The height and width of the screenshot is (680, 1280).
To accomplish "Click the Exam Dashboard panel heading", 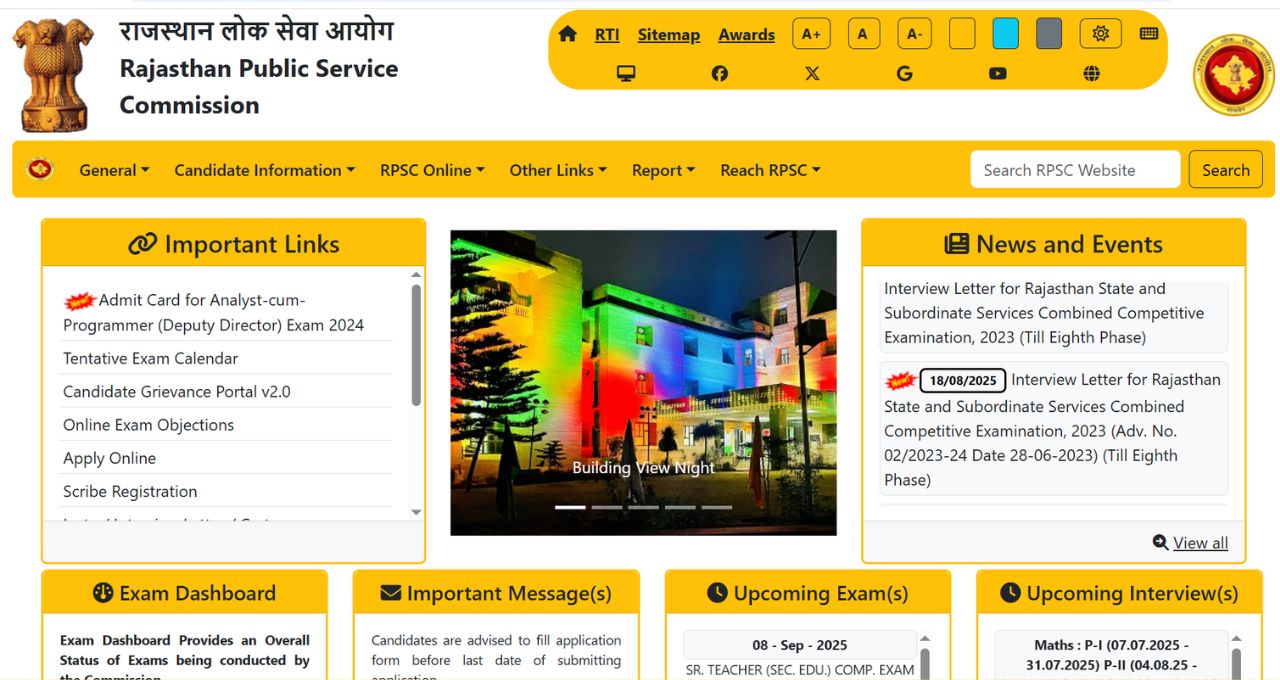I will coord(184,593).
